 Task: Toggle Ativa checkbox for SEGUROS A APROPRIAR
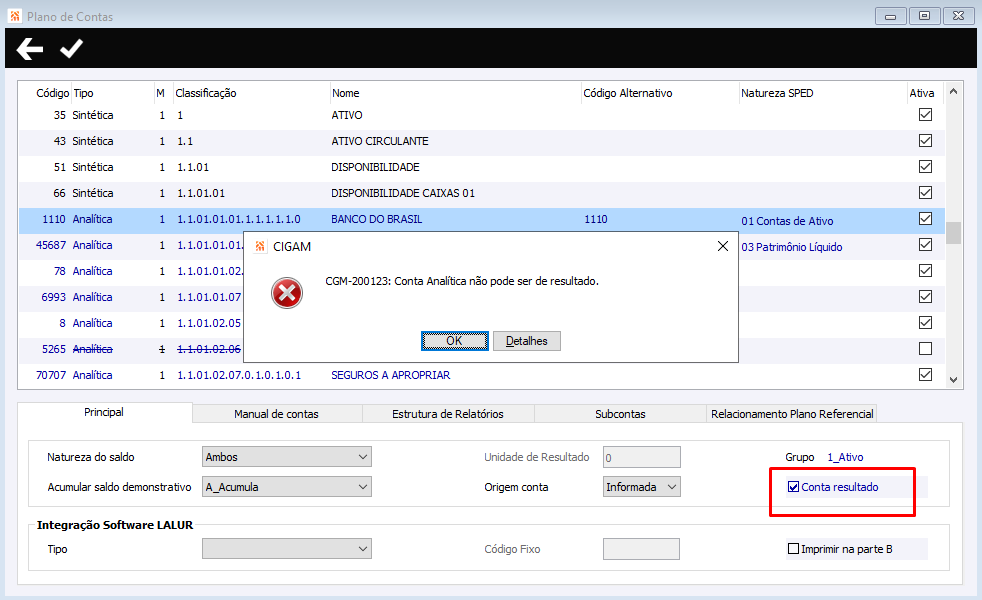(925, 375)
